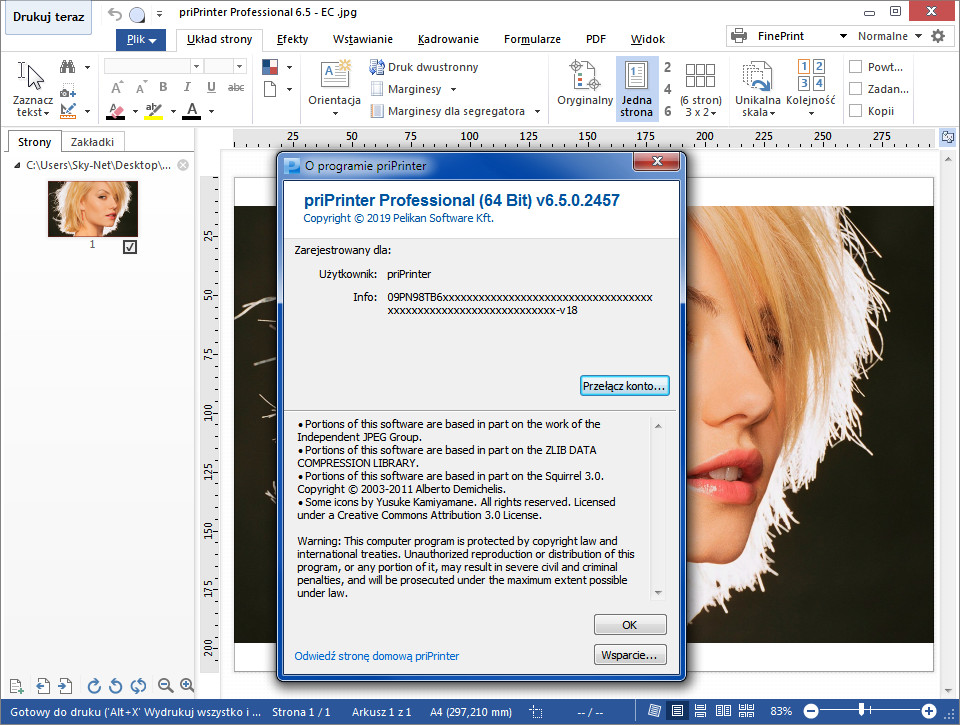
Task: Open the Formularze tab
Action: click(532, 39)
